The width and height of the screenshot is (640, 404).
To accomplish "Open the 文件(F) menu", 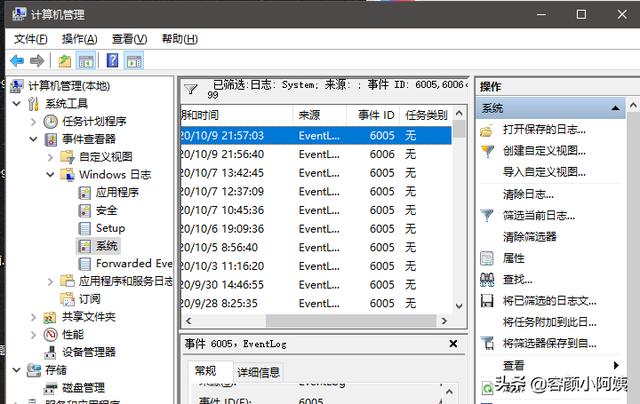I will click(x=31, y=39).
